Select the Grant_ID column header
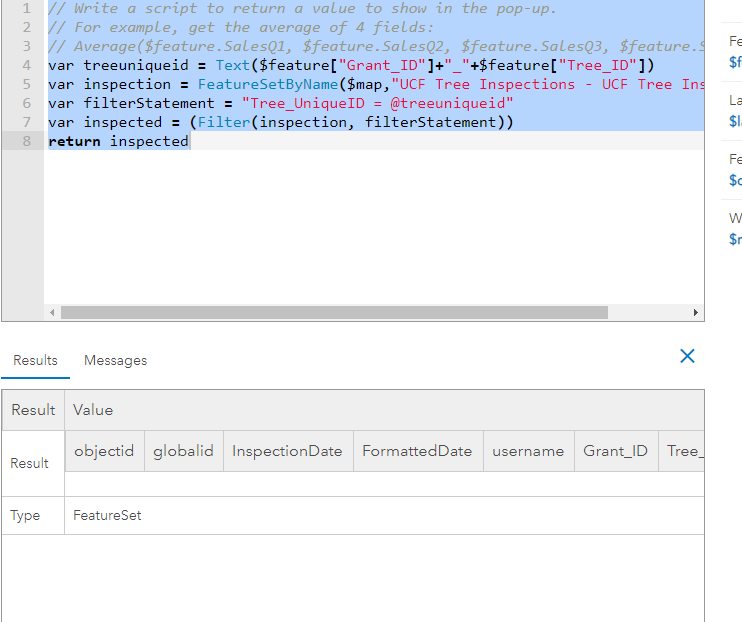742x622 pixels. 615,451
